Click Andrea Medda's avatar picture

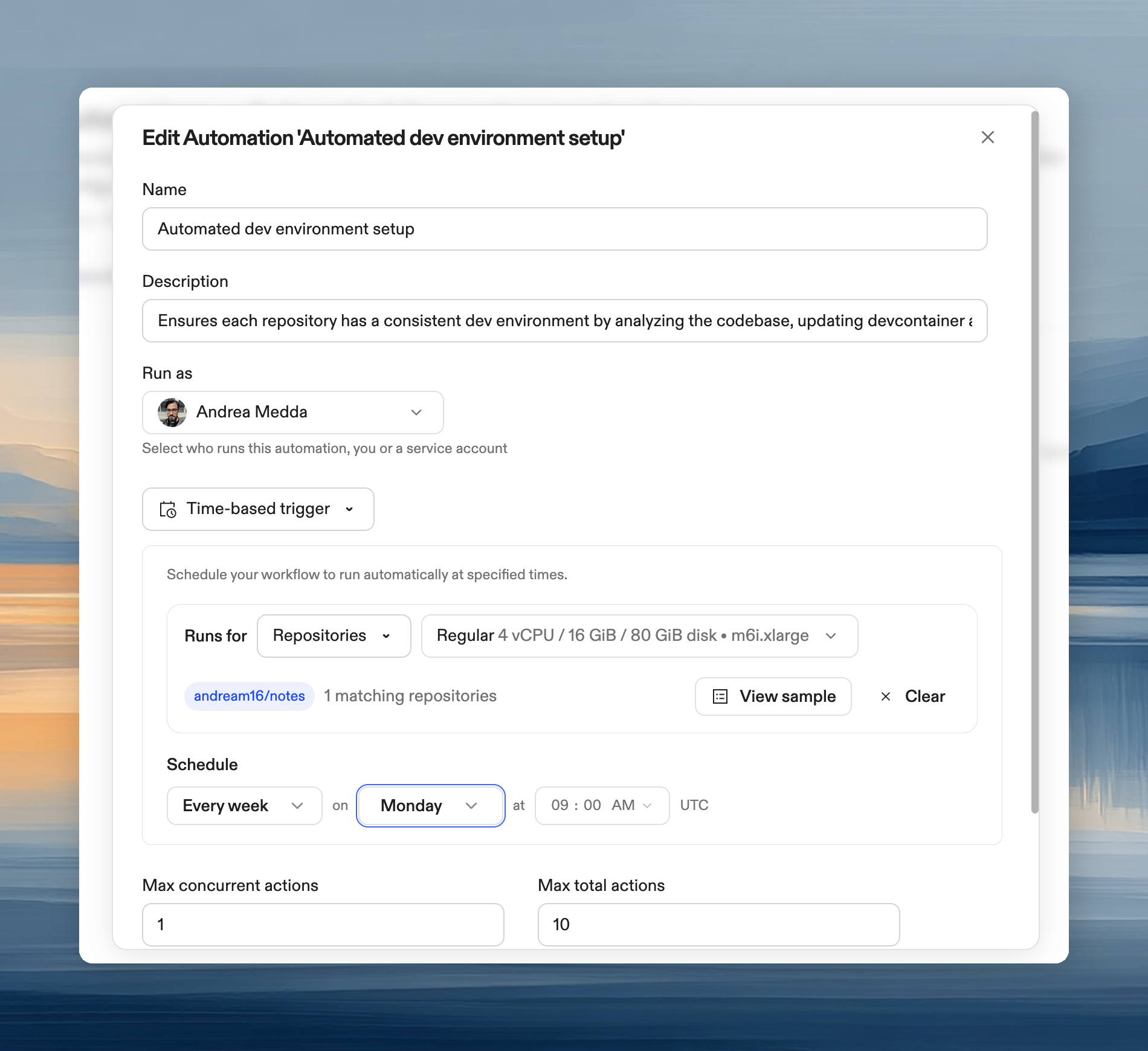click(171, 412)
